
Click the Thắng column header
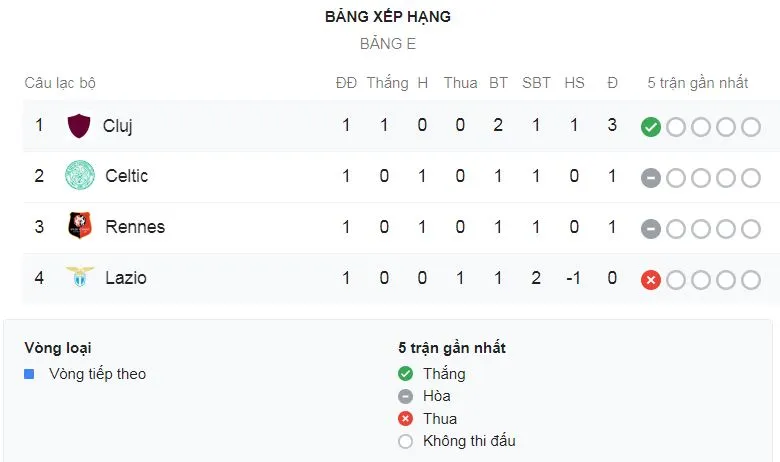387,83
